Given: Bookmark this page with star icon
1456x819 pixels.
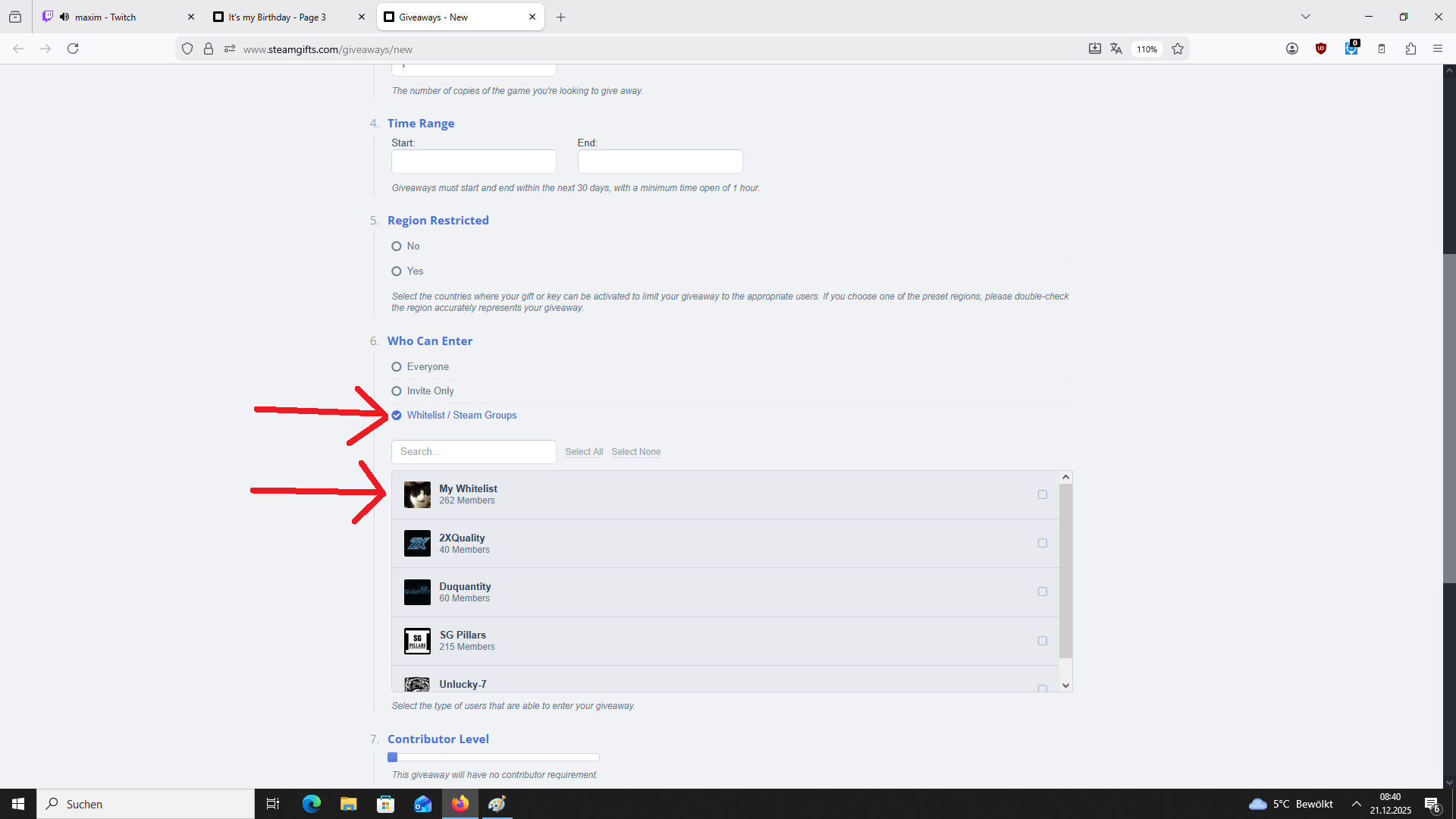Looking at the screenshot, I should [1177, 49].
